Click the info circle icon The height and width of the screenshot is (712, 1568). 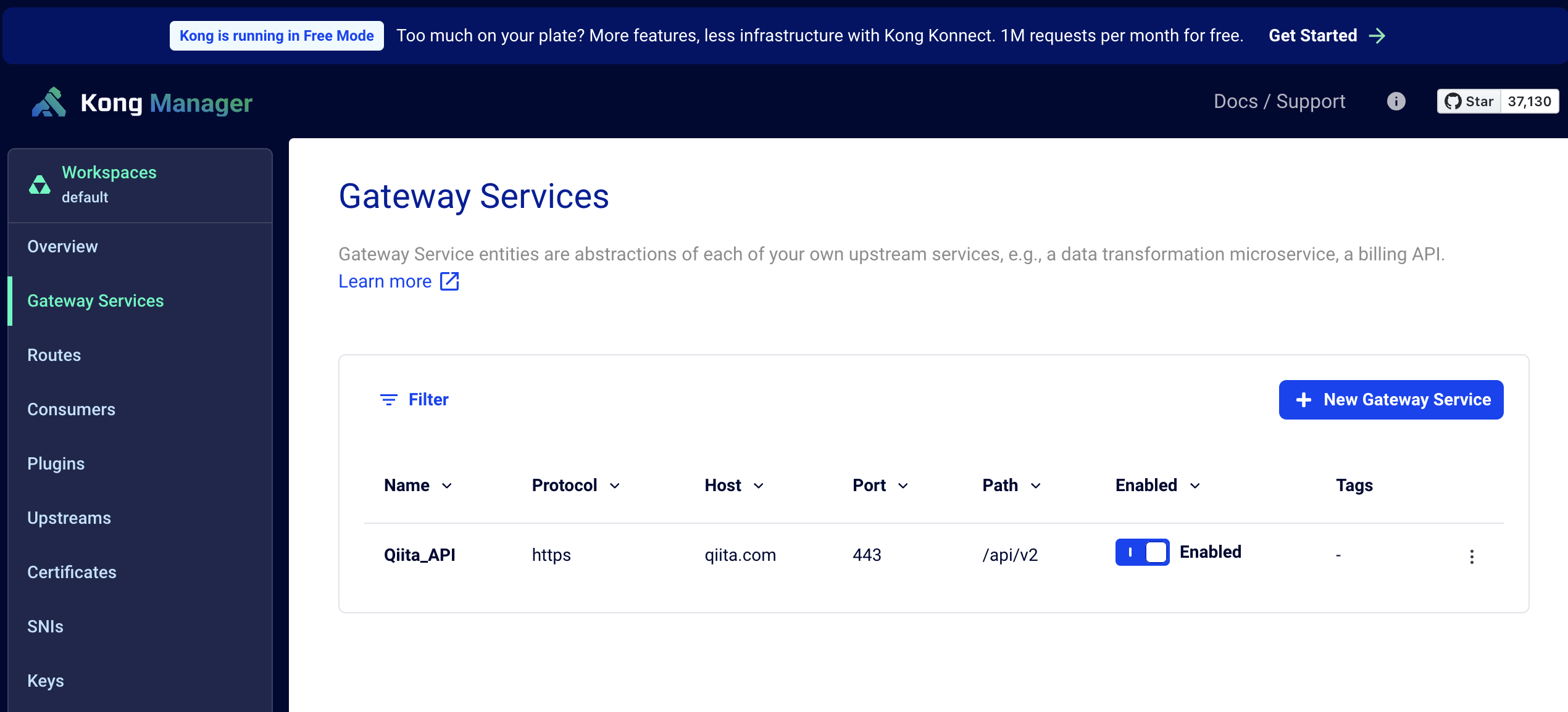click(x=1396, y=101)
